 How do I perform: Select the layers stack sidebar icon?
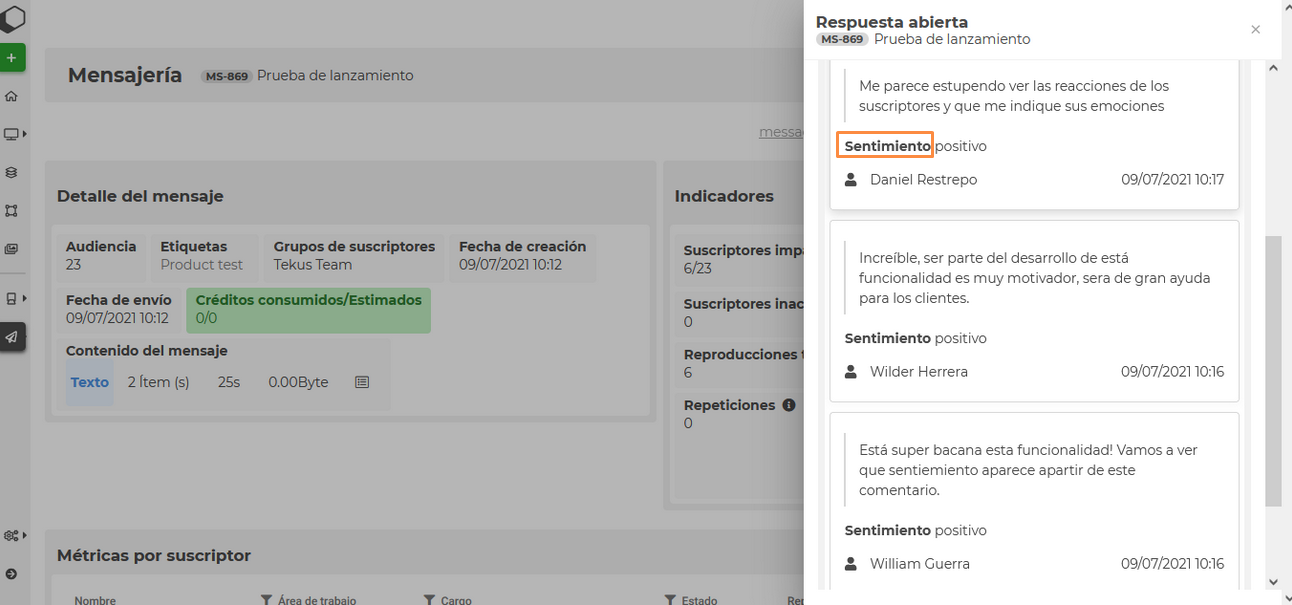12,172
